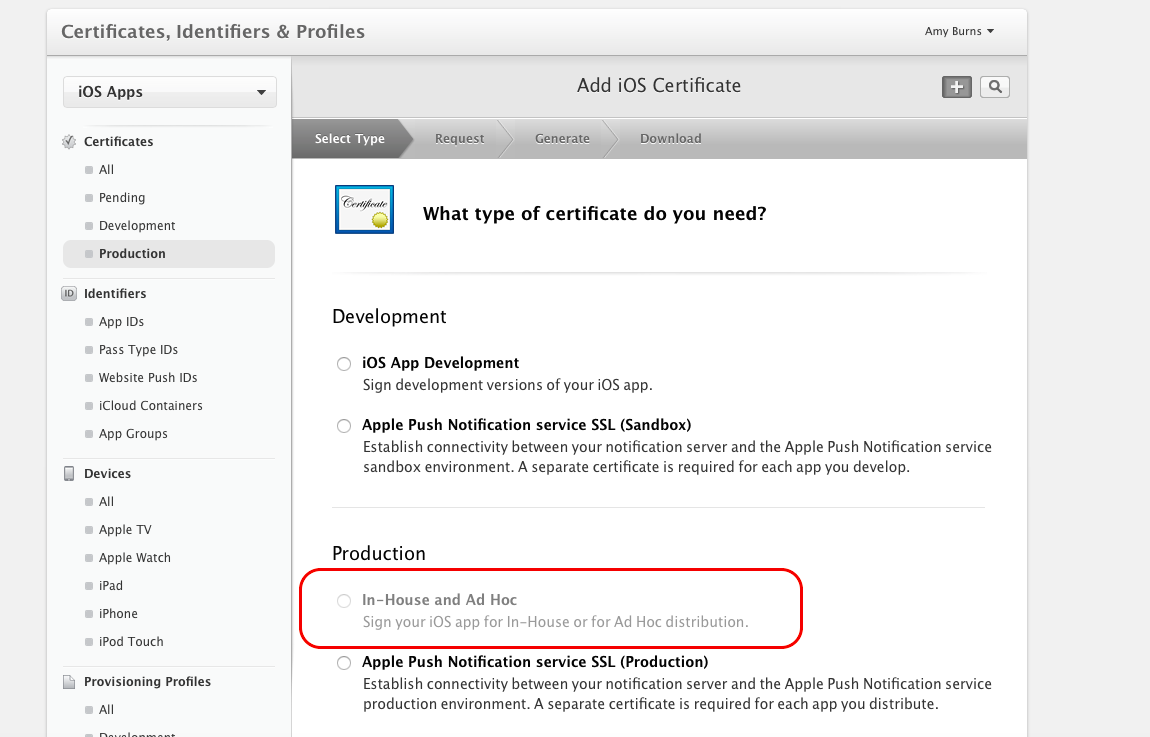The image size is (1150, 737).
Task: Go to the Generate step tab
Action: pos(562,139)
